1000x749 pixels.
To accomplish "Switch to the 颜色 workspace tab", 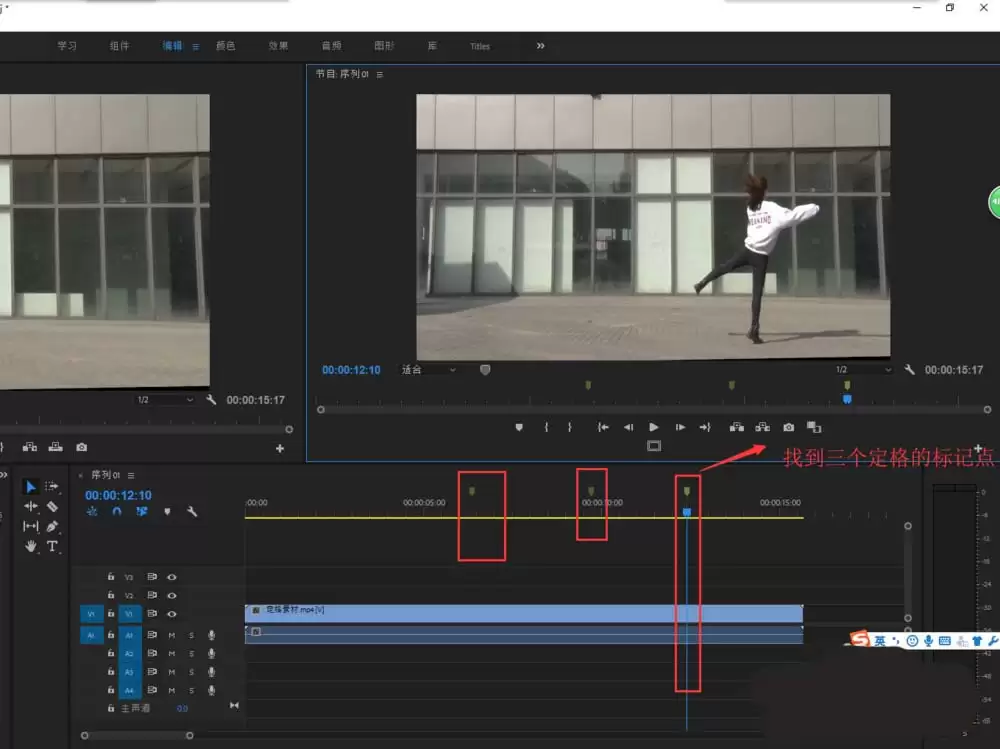I will [226, 46].
